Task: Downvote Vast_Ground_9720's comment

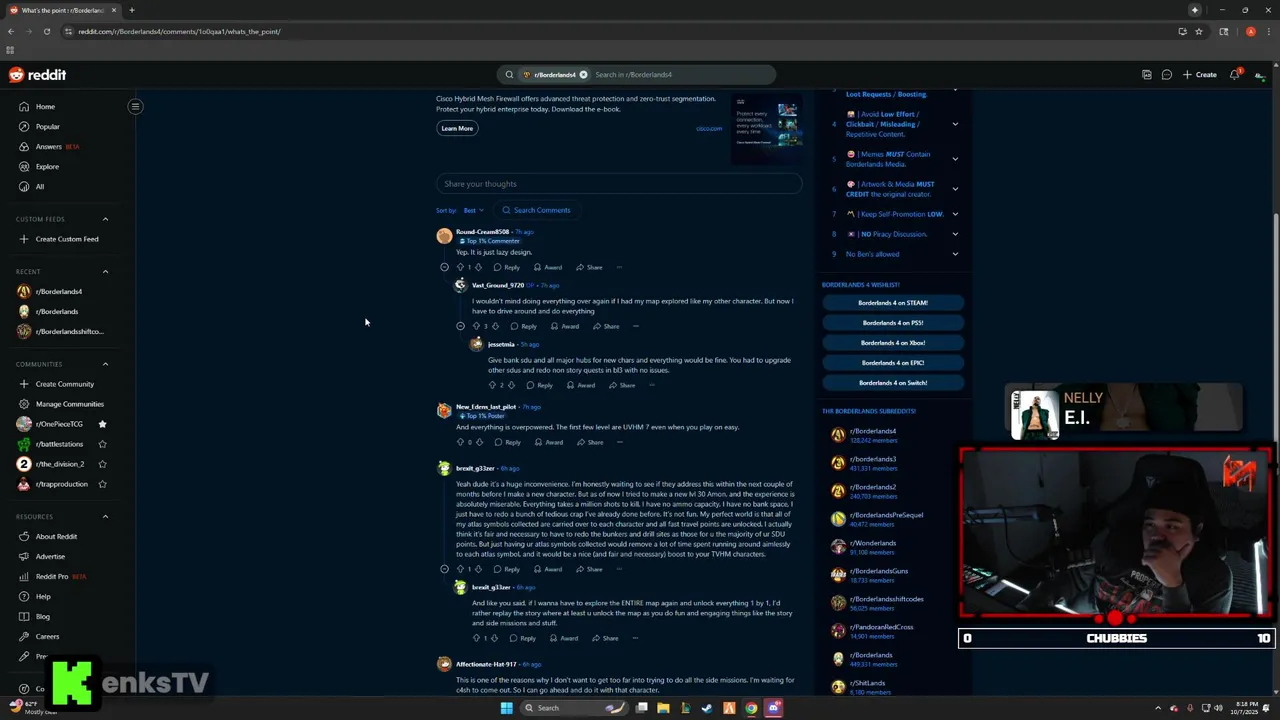Action: point(495,326)
